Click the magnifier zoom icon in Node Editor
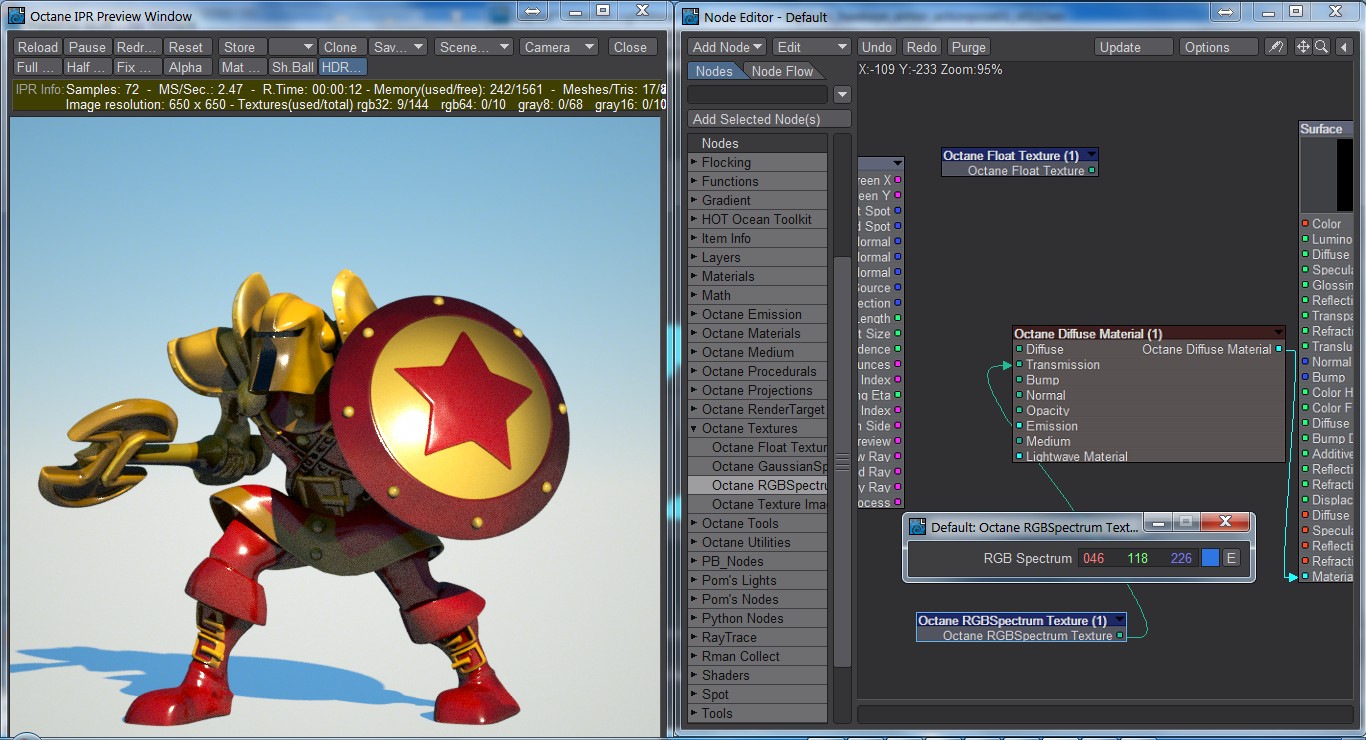The width and height of the screenshot is (1366, 740). pos(1321,47)
